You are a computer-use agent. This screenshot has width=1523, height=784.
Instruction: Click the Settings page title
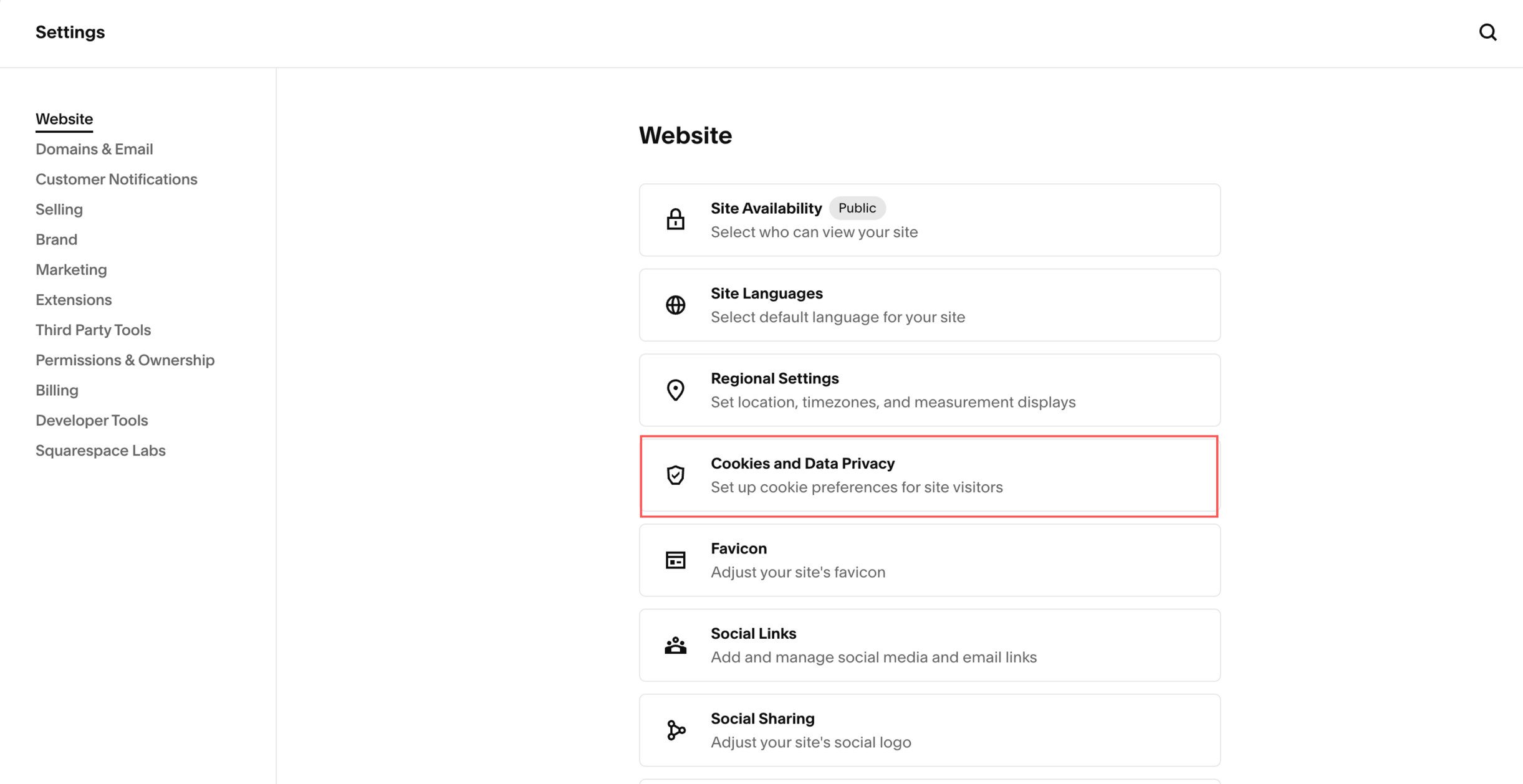click(70, 32)
